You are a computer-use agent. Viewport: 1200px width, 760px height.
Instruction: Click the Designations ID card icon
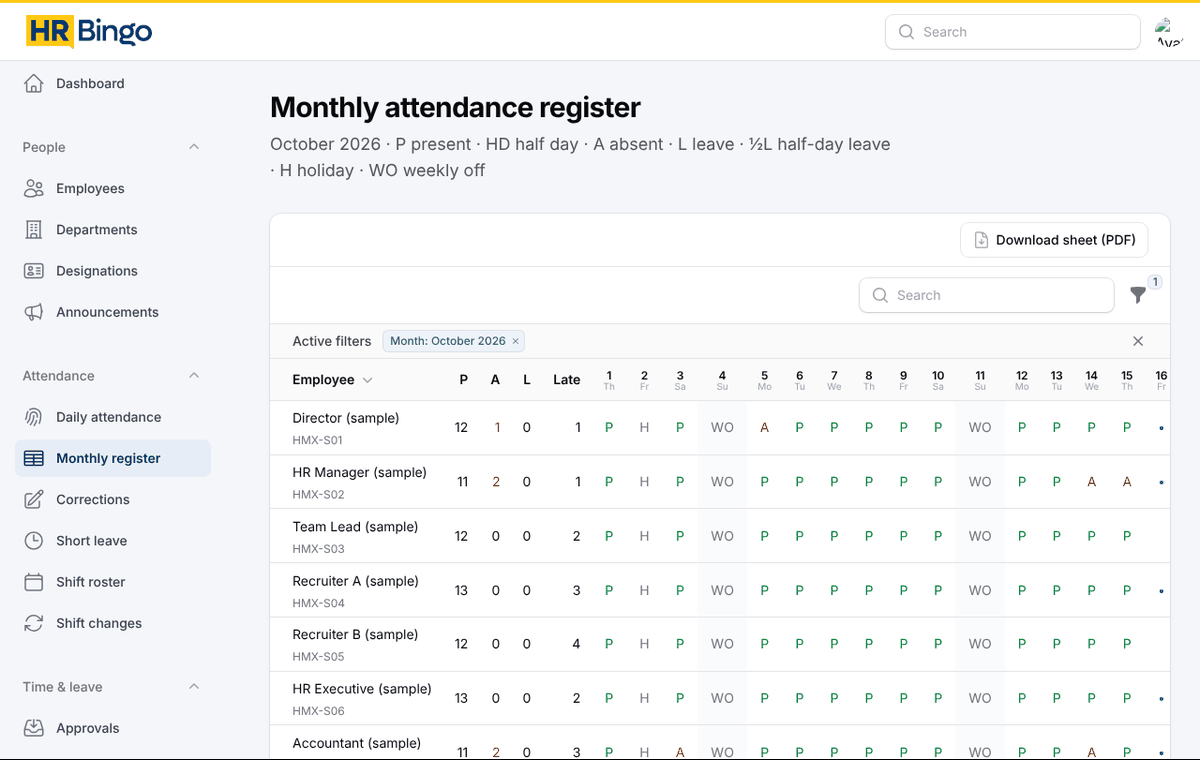pos(34,271)
